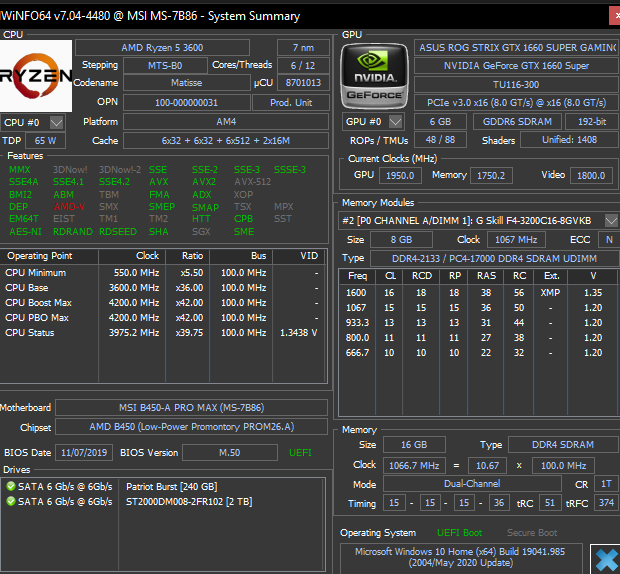The image size is (620, 574).
Task: Select the CPU Minimum row
Action: (x=163, y=273)
